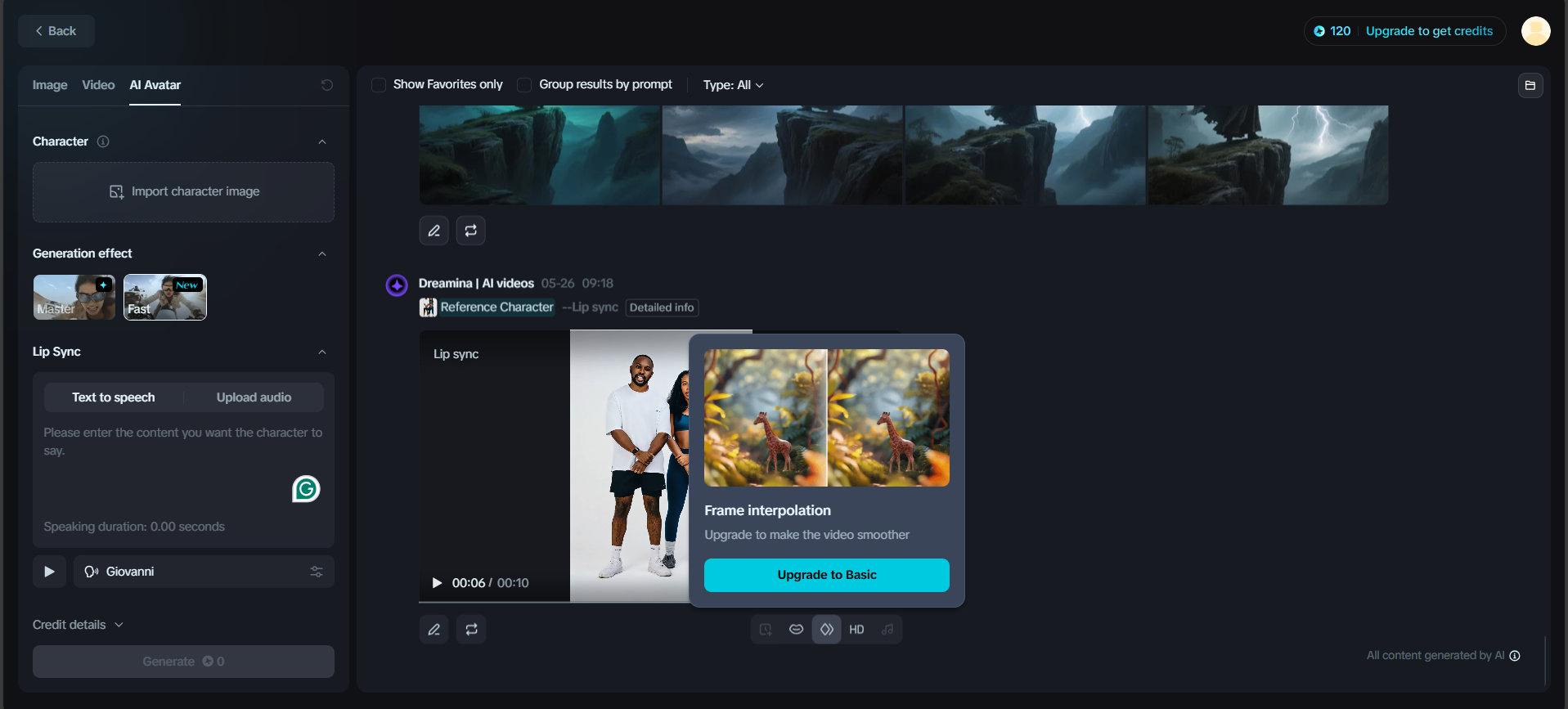Viewport: 1568px width, 709px height.
Task: Switch to the Video tab
Action: (98, 85)
